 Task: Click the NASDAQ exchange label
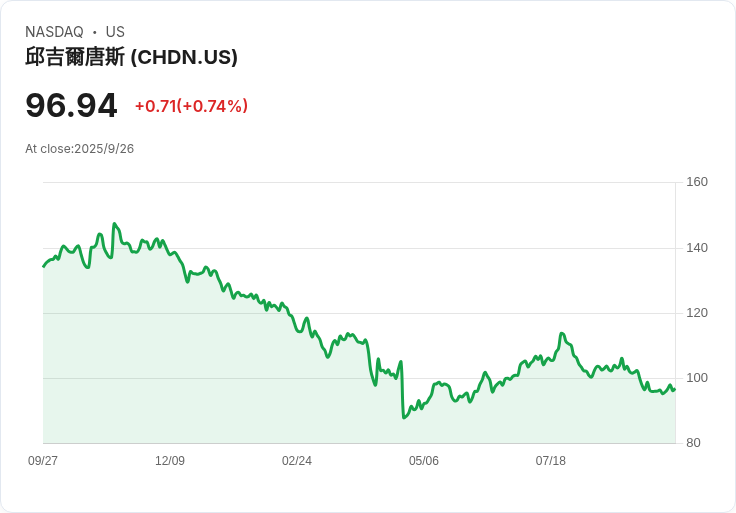(54, 32)
